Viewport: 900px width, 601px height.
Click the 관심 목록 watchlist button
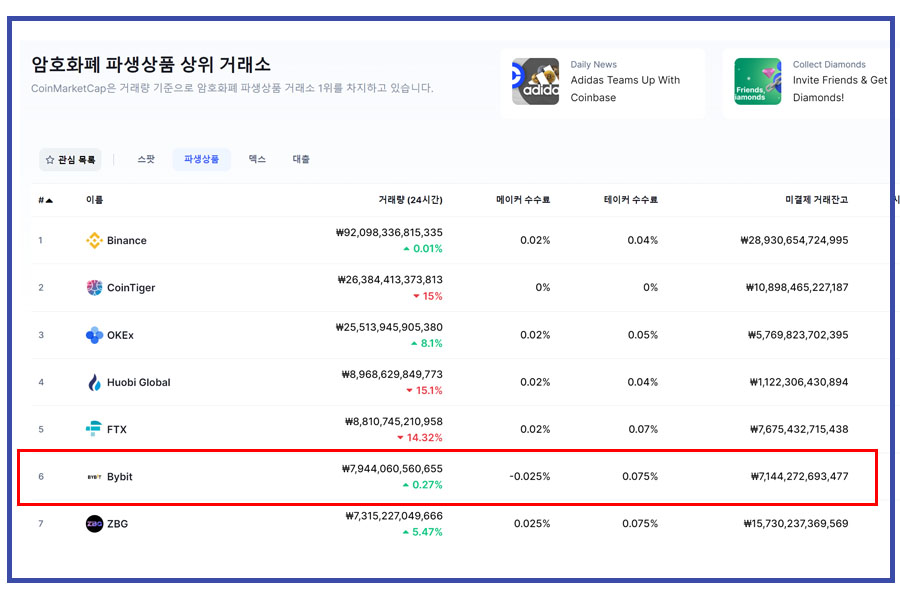click(71, 160)
